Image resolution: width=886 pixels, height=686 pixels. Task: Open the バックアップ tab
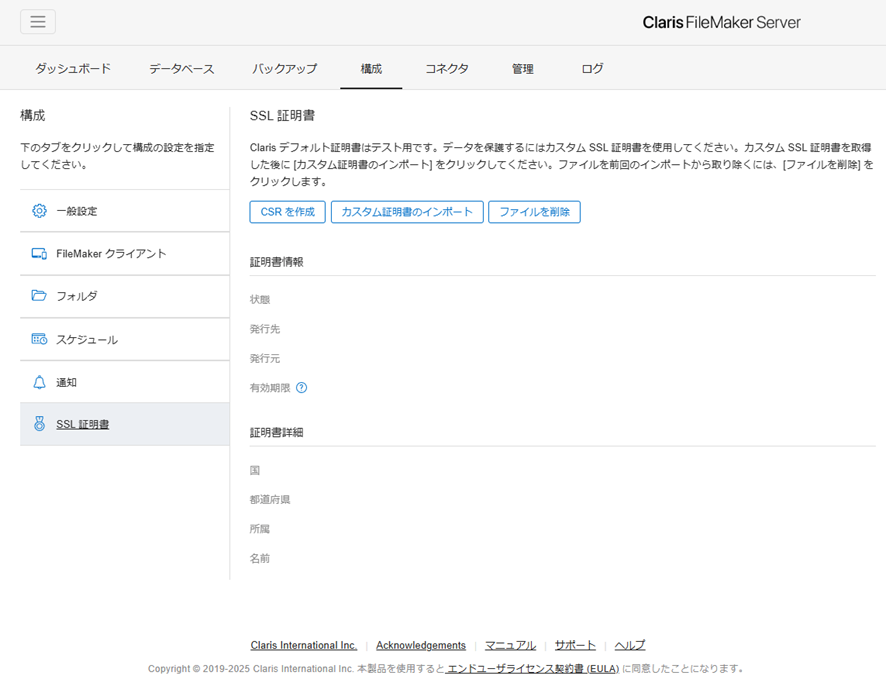point(285,68)
